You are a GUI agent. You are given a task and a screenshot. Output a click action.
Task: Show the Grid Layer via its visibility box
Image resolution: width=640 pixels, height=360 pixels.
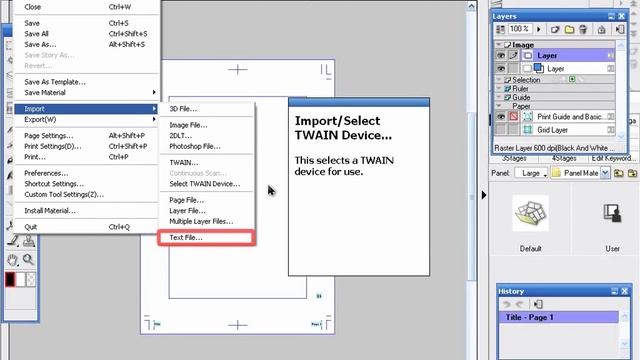point(501,130)
